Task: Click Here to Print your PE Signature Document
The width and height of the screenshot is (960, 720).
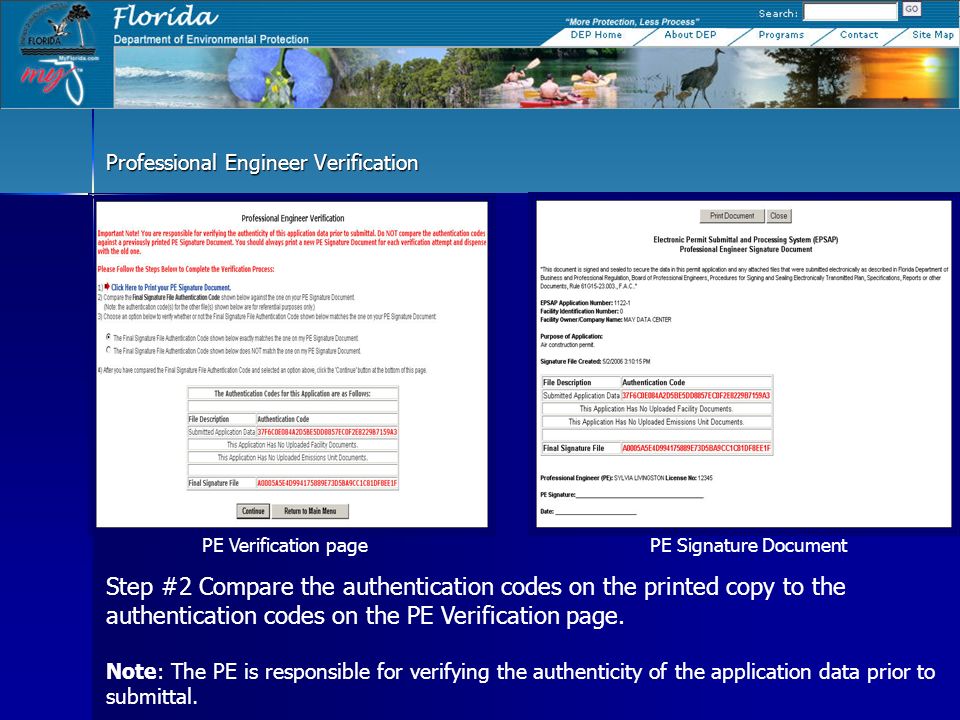Action: pyautogui.click(x=171, y=287)
